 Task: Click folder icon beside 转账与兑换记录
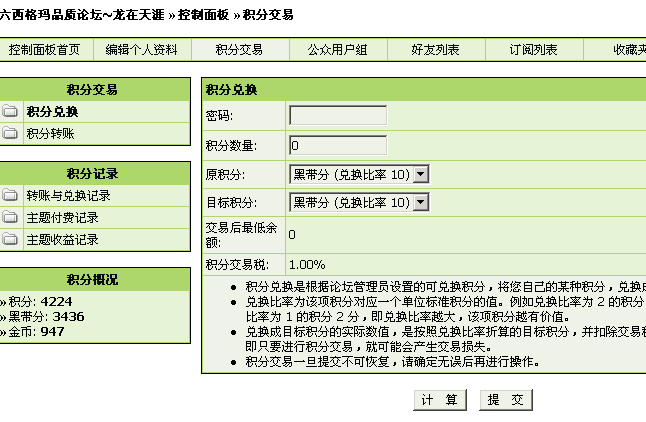10,196
